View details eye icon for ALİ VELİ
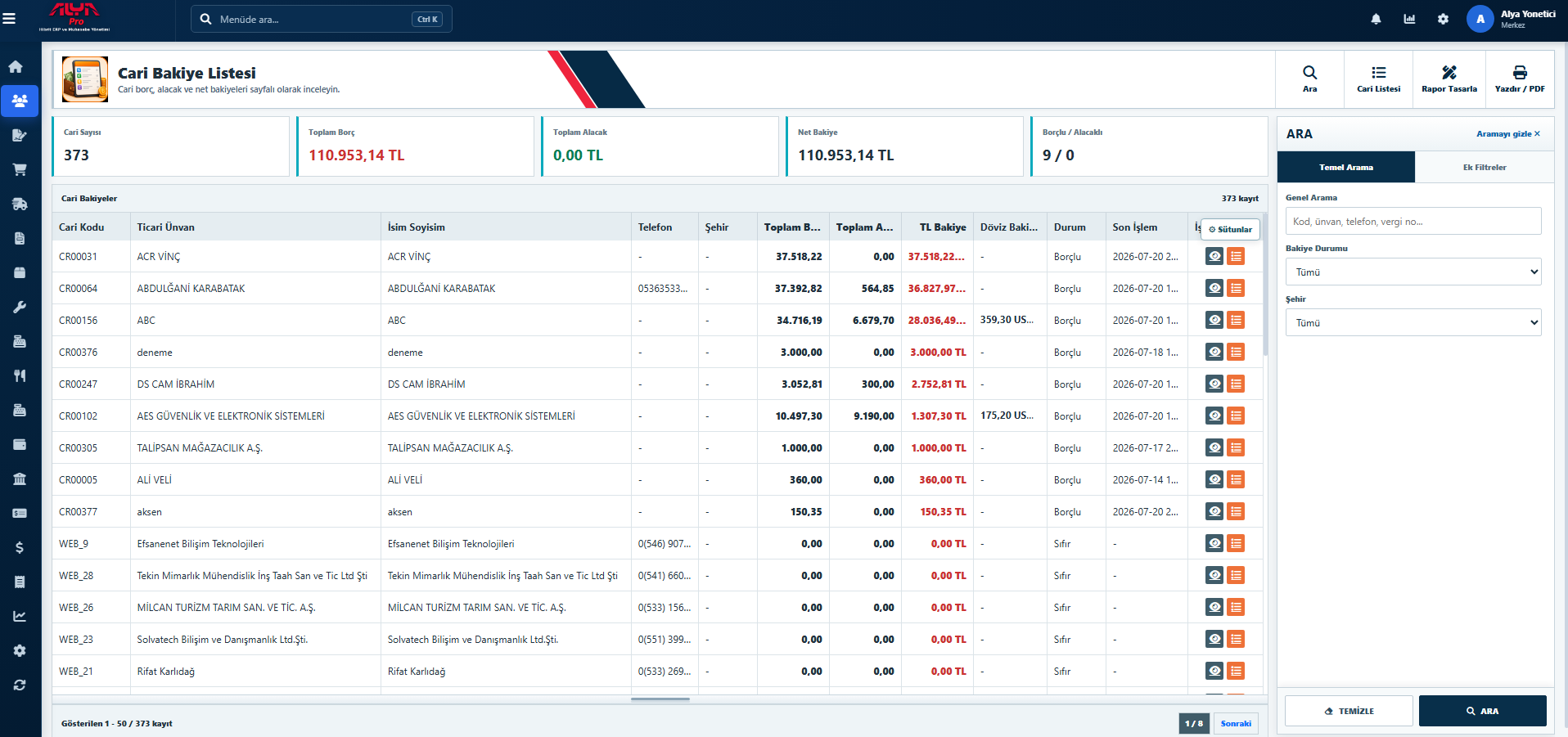 point(1214,479)
